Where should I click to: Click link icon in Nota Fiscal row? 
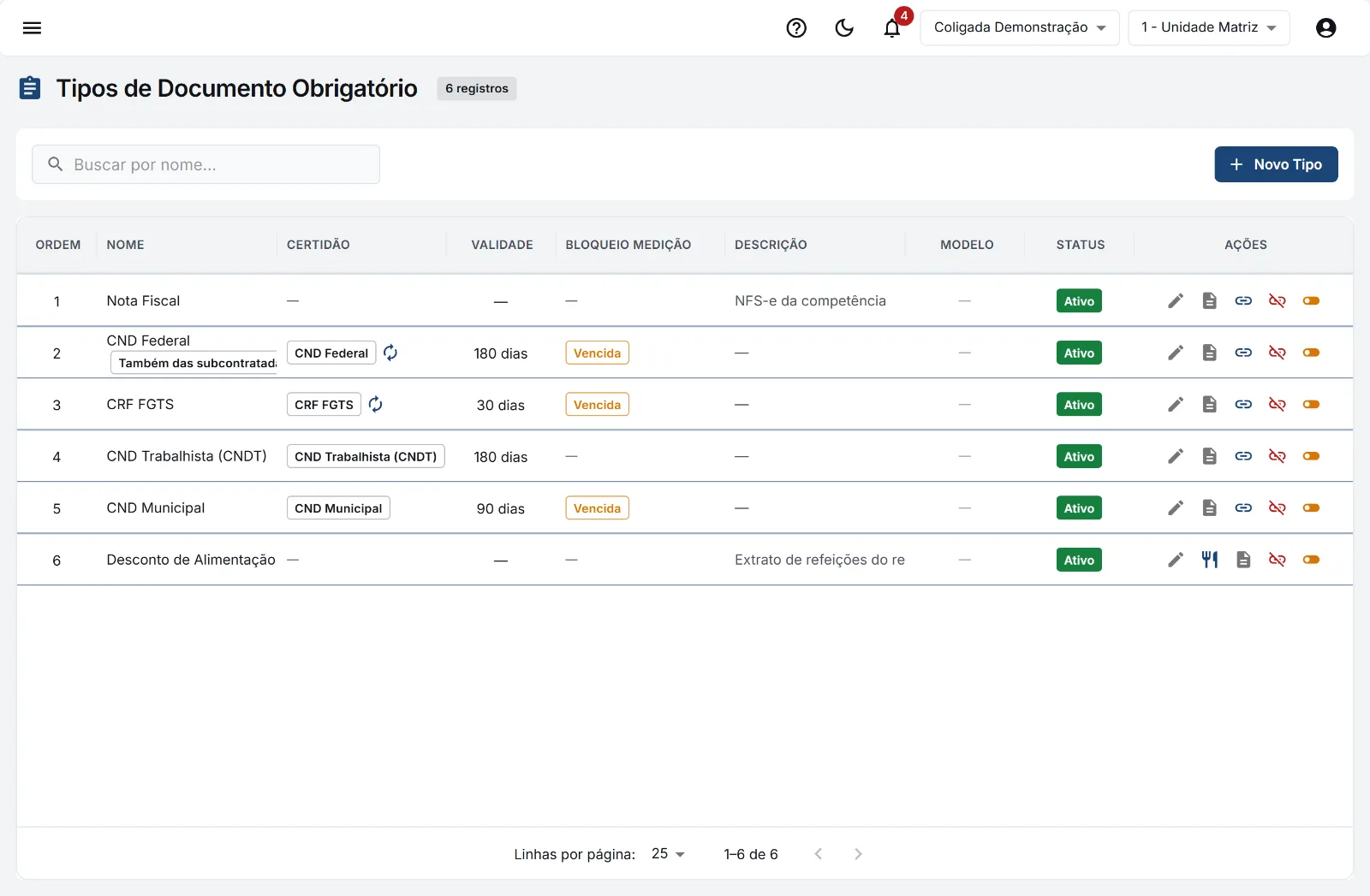1243,301
